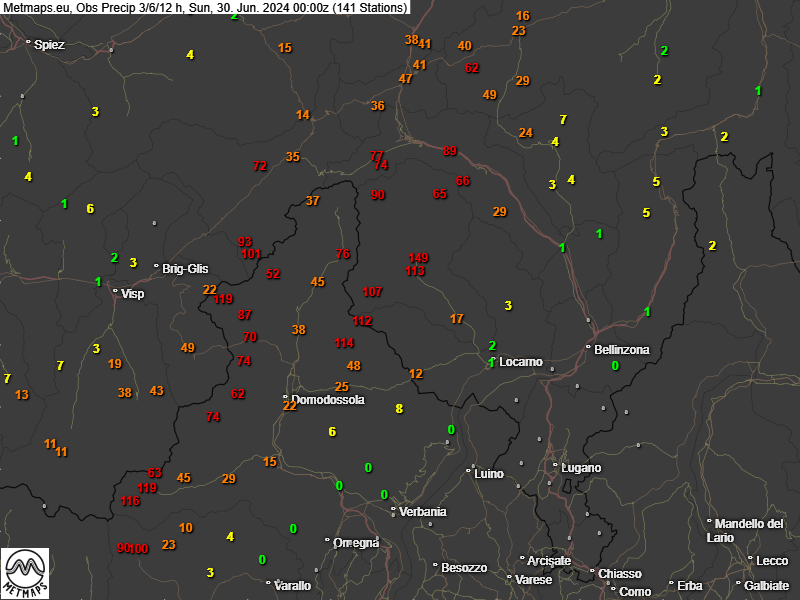Select the Lecco city label
The height and width of the screenshot is (600, 800).
click(x=772, y=561)
